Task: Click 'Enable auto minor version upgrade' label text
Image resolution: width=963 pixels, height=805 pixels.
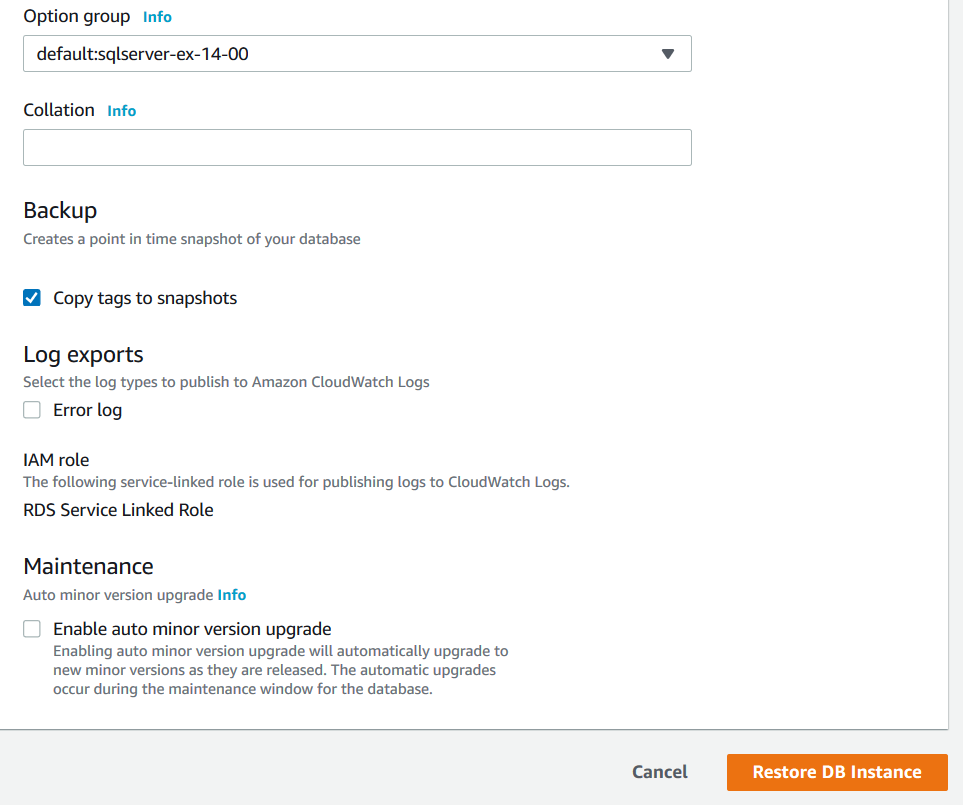Action: tap(192, 629)
